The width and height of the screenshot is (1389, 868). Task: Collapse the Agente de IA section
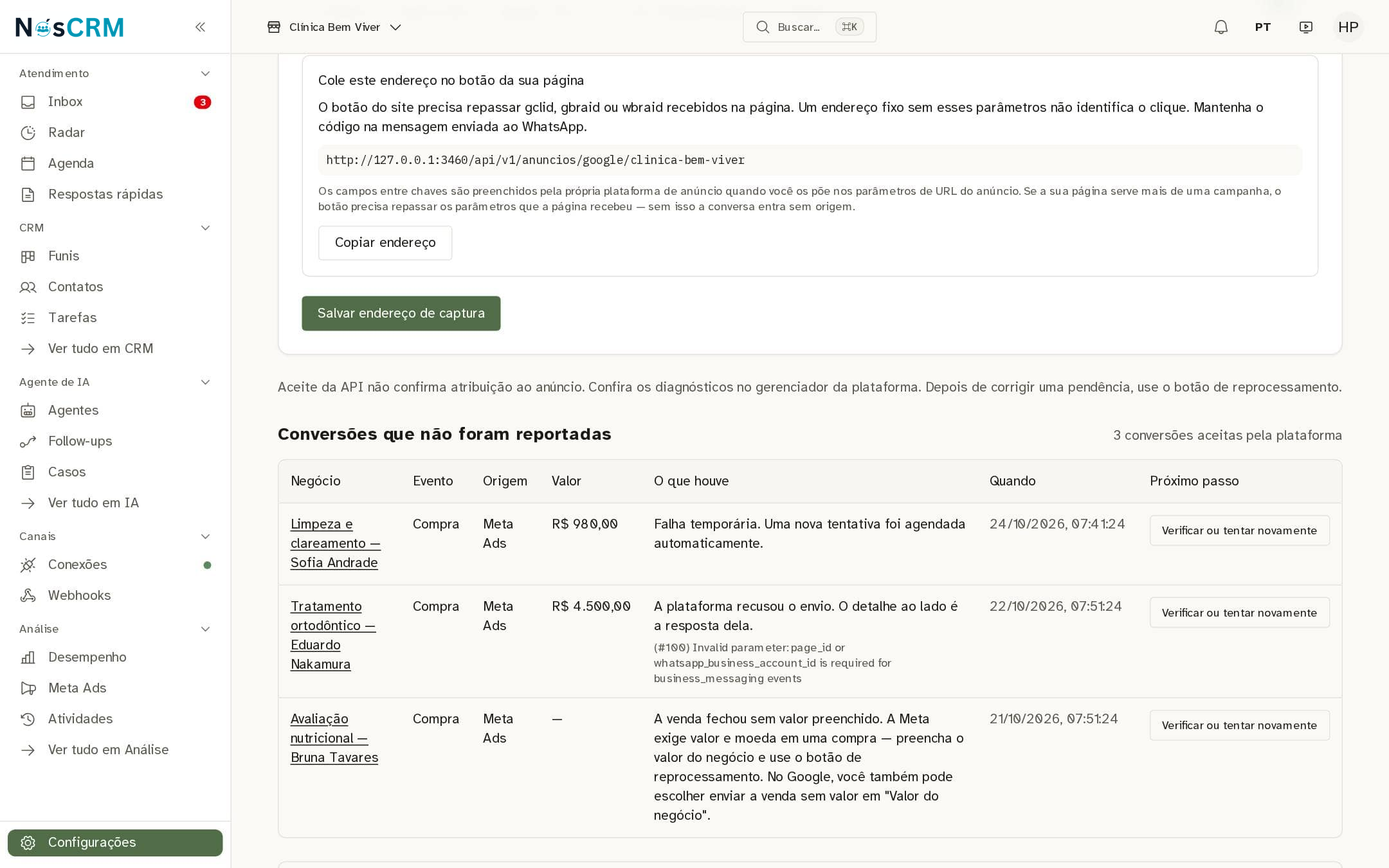[205, 382]
